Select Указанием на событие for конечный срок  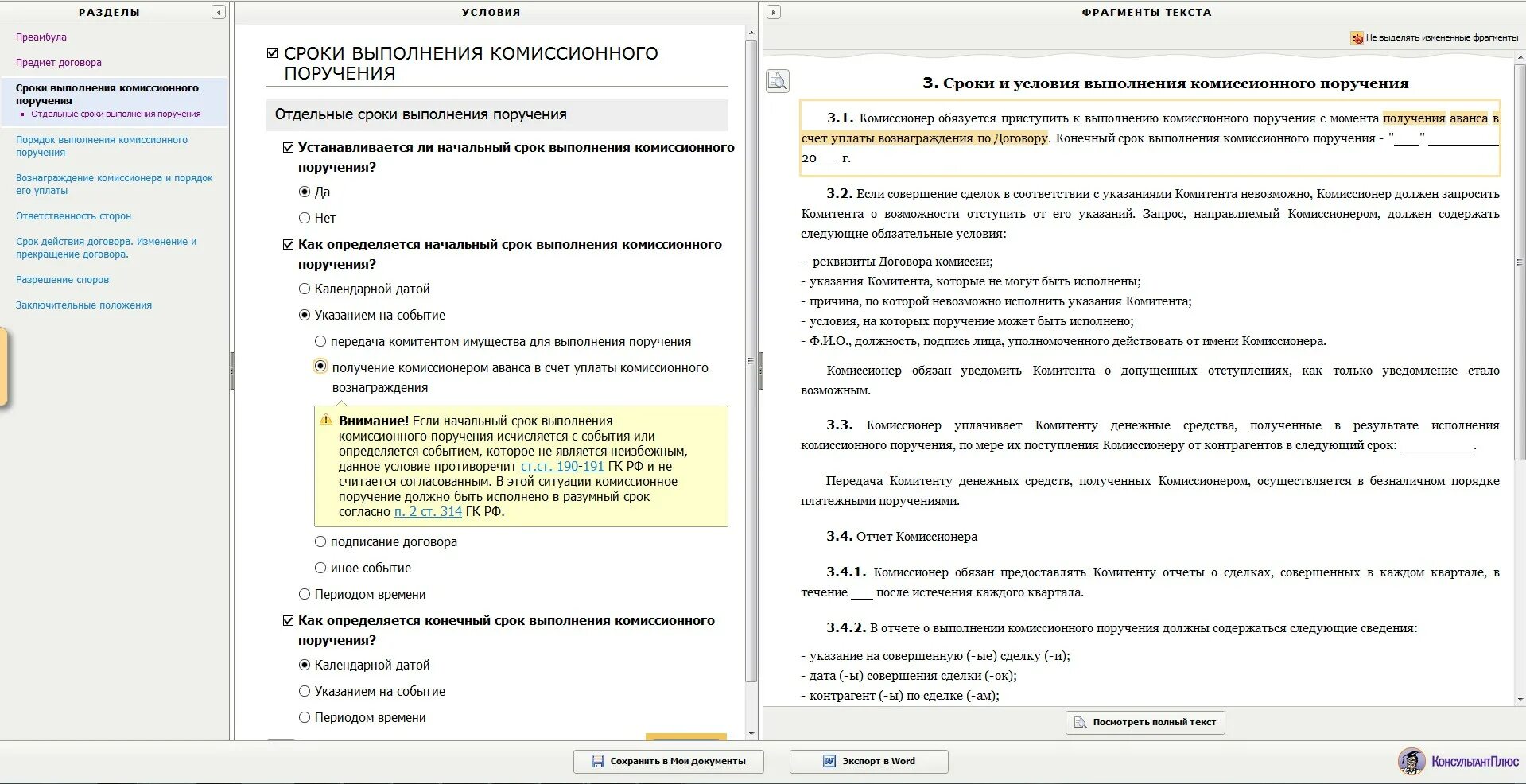[304, 691]
